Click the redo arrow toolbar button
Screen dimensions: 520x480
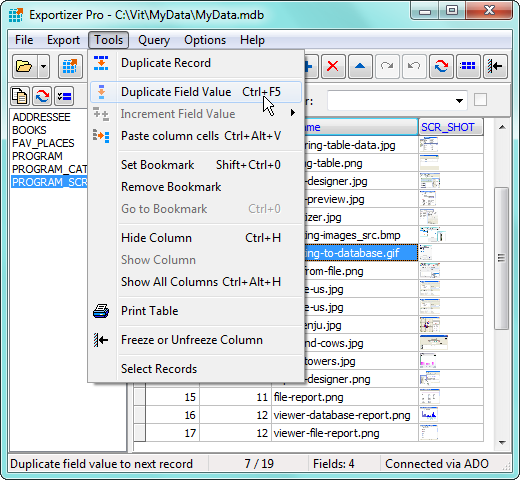[x=387, y=66]
